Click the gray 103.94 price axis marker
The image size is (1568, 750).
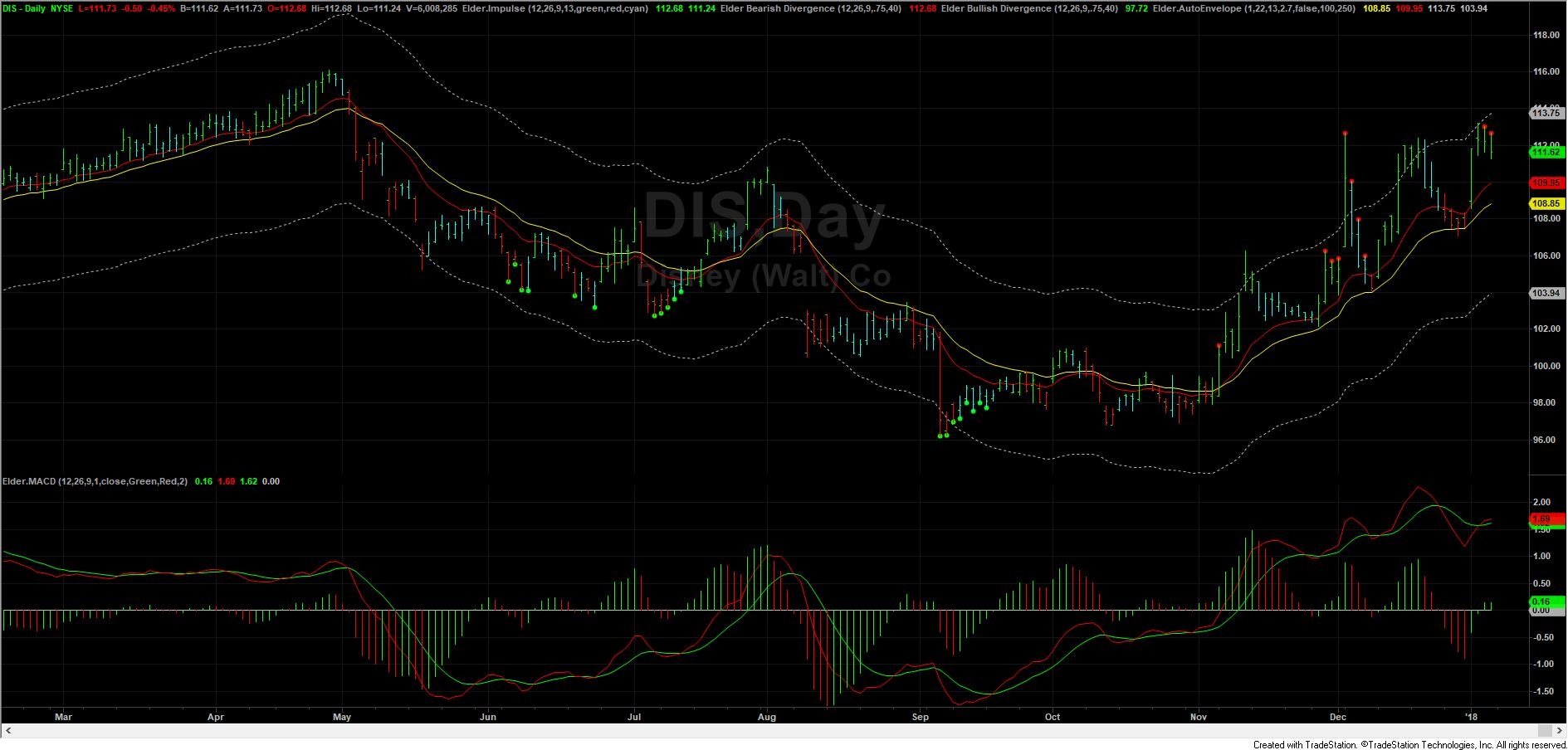[1546, 294]
